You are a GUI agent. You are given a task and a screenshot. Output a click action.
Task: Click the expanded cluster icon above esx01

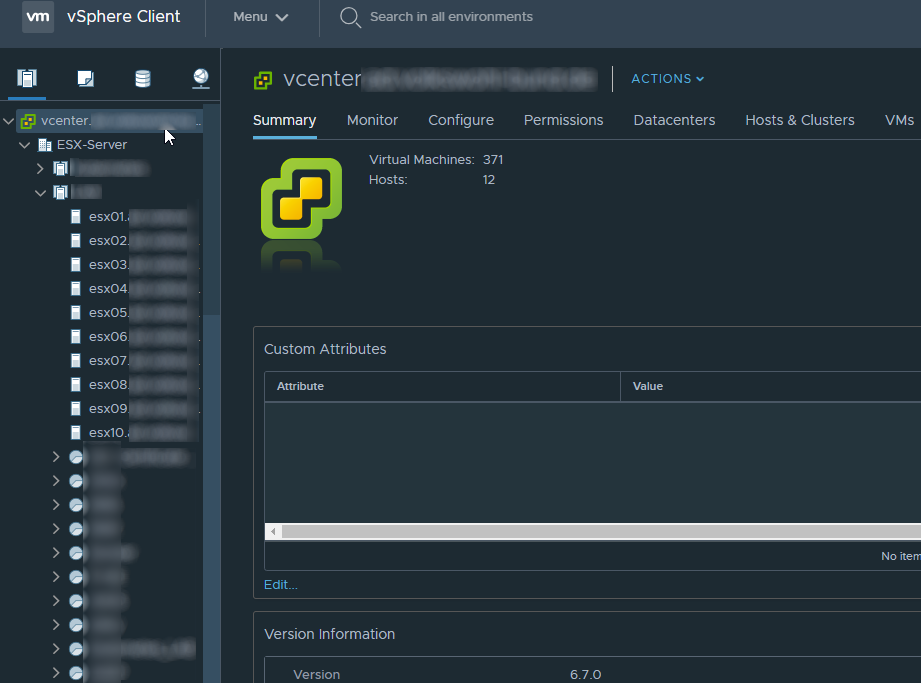click(60, 192)
